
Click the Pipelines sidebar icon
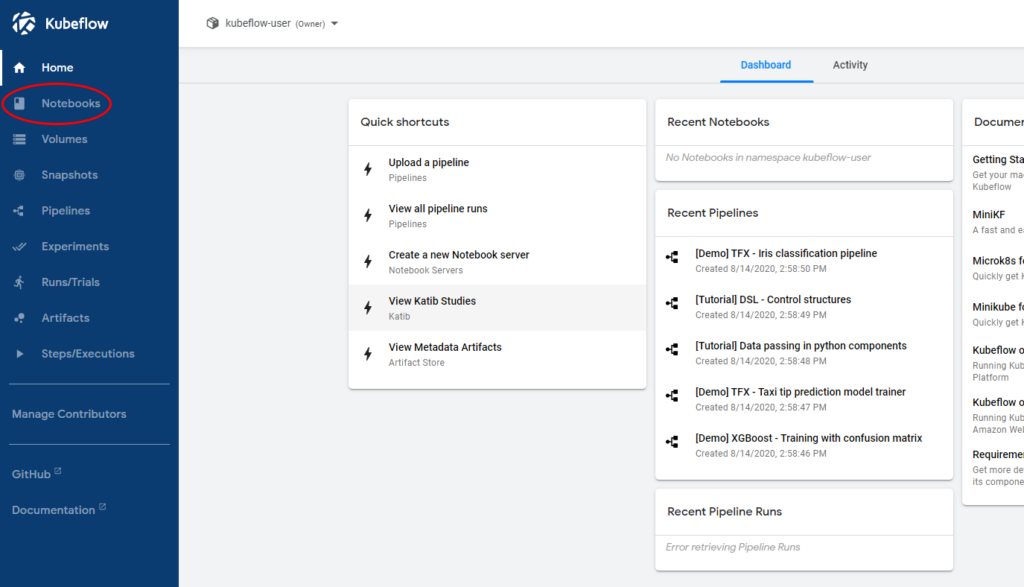[x=20, y=211]
